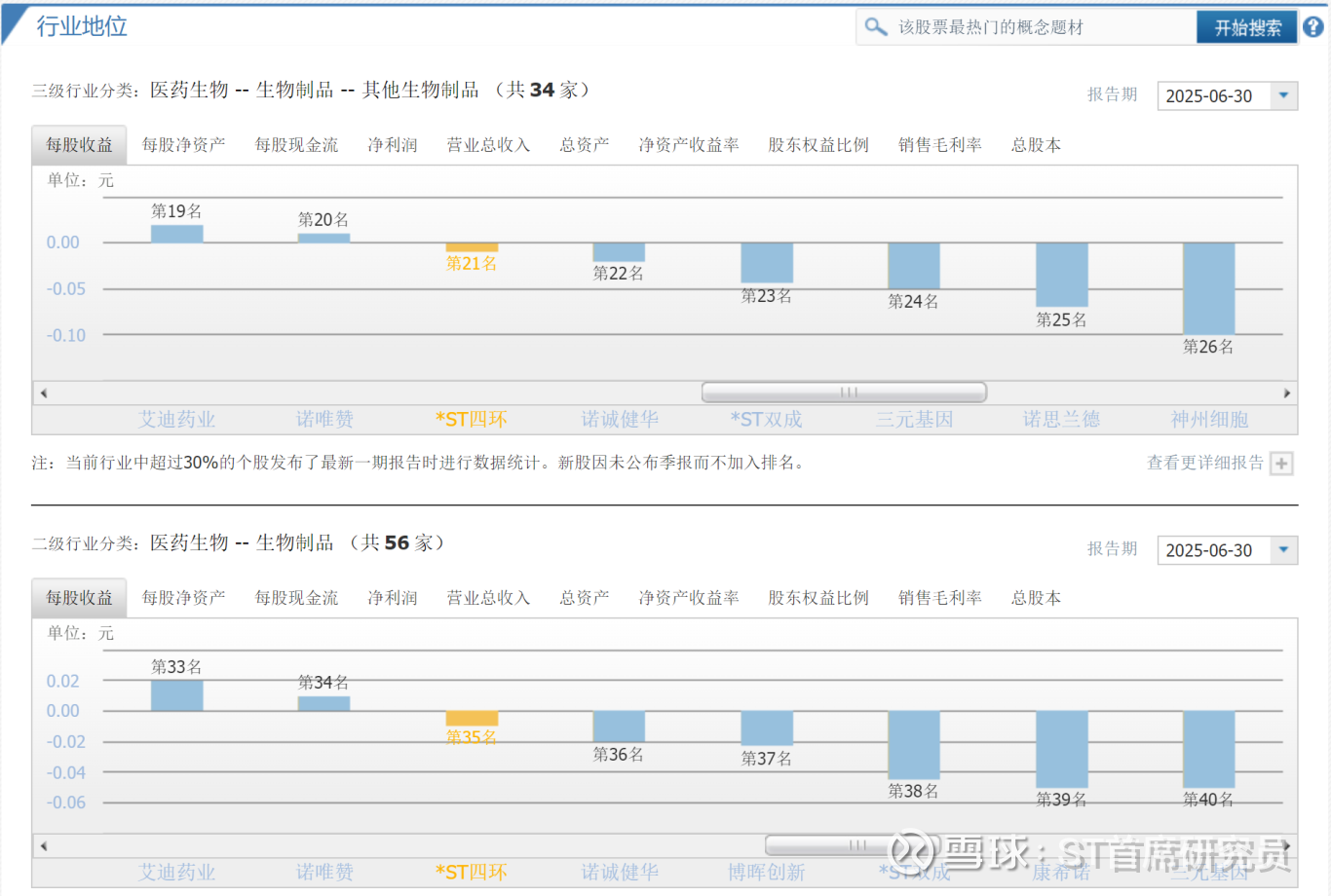Viewport: 1331px width, 896px height.
Task: Select the 总资产 tab in the 三级行业 section
Action: pyautogui.click(x=585, y=145)
